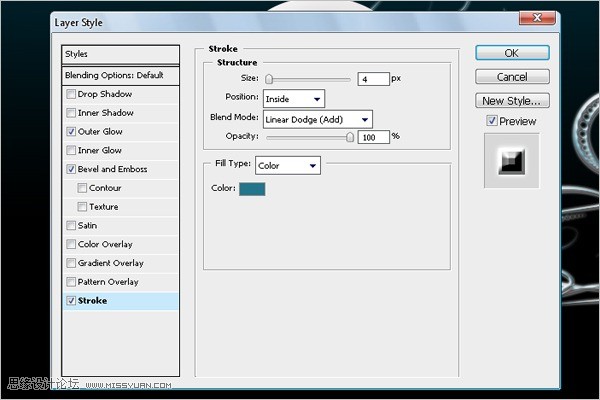Click the Opacity slider handle

coord(350,137)
